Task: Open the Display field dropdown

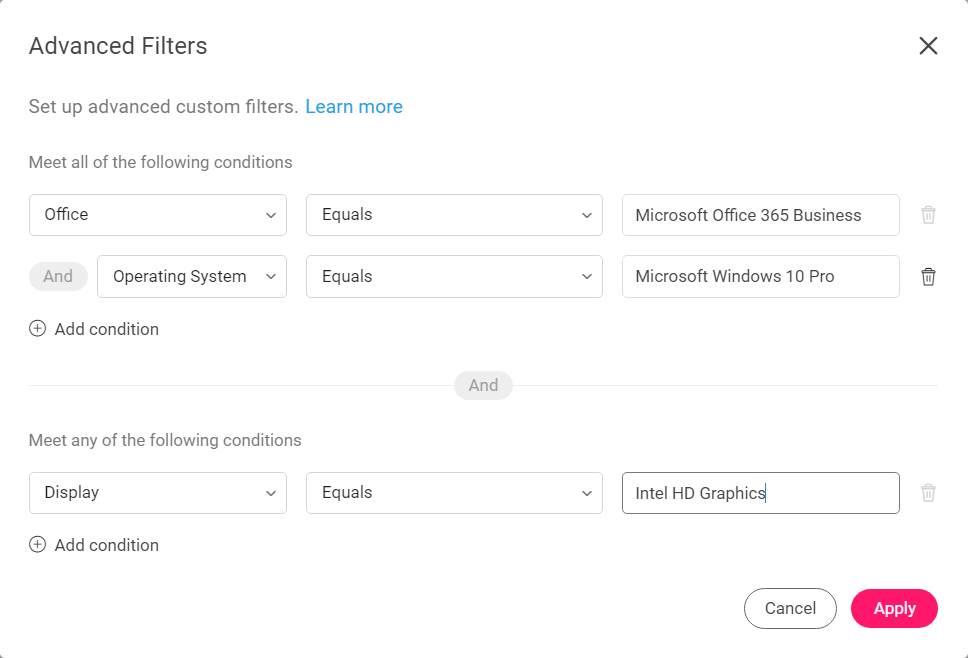Action: (158, 493)
